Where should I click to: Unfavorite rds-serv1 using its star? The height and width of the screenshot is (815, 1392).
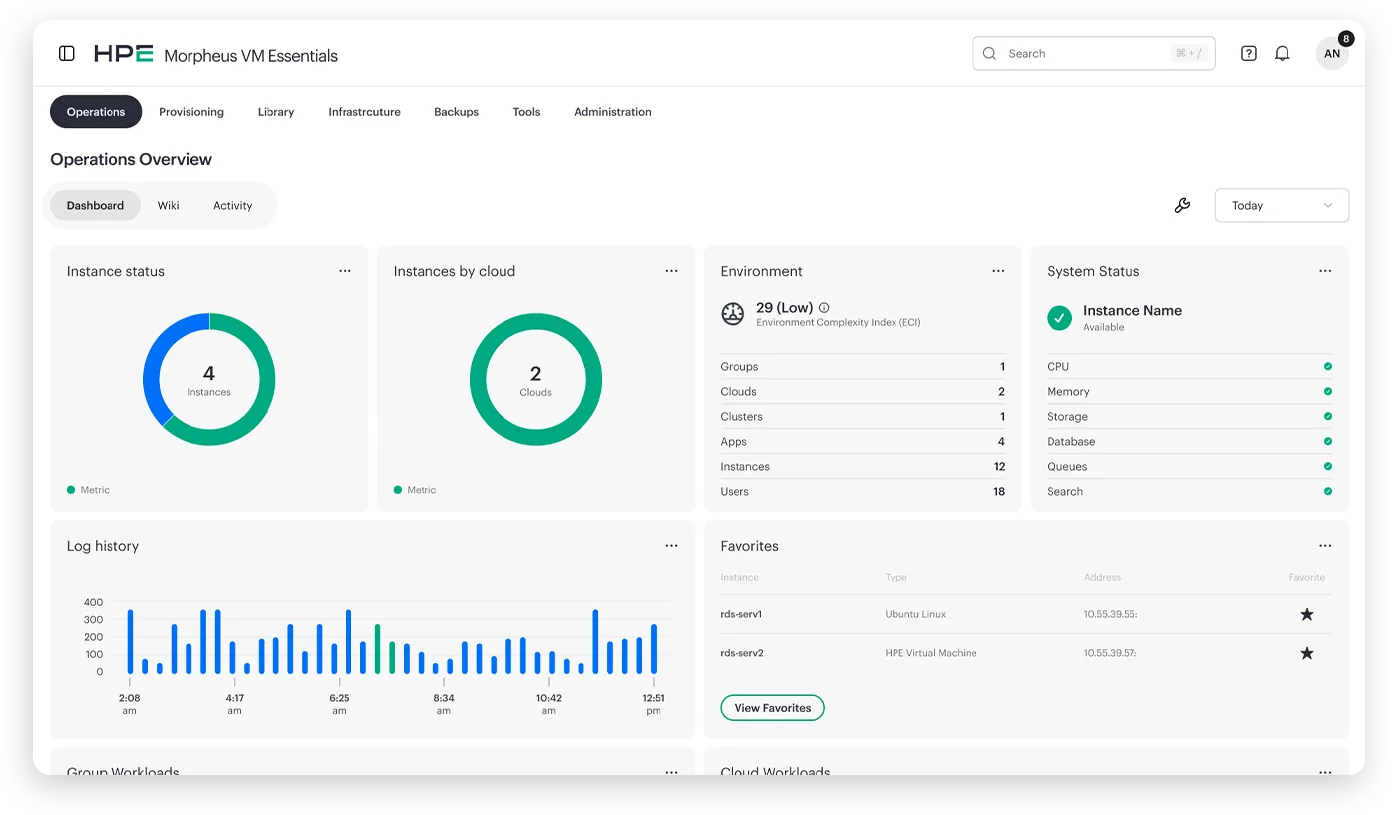coord(1306,614)
